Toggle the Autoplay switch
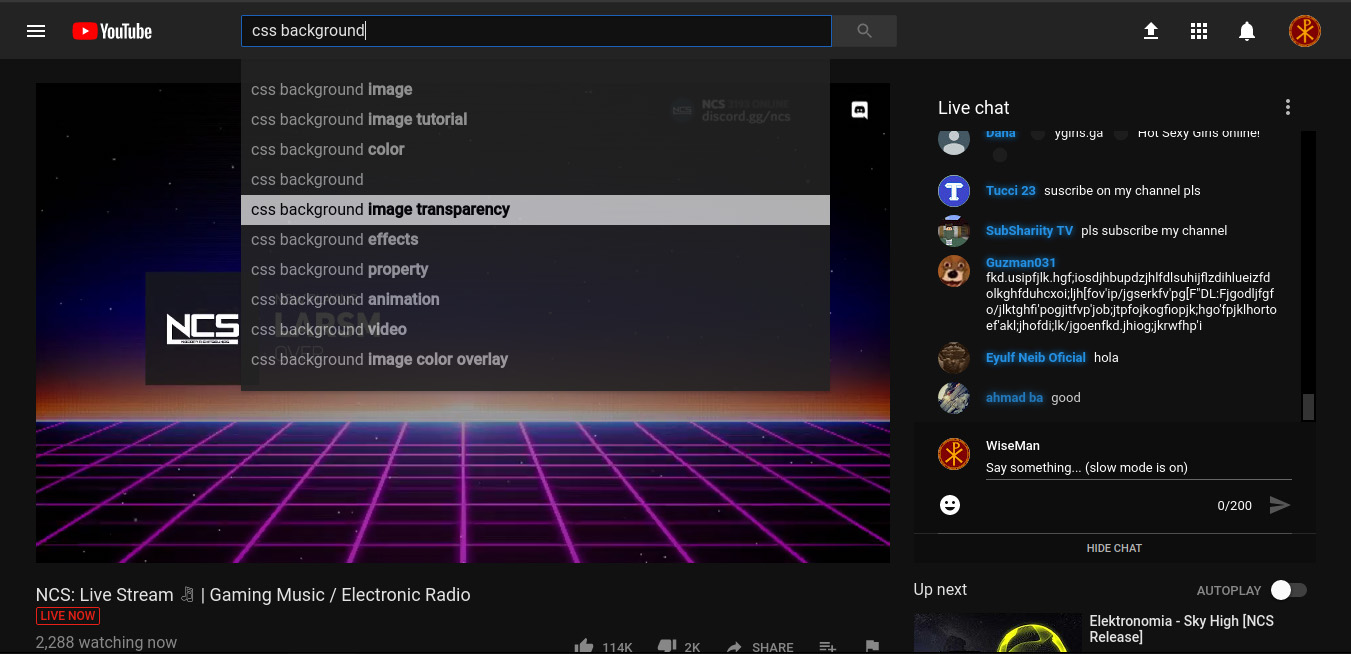This screenshot has width=1351, height=654. 1288,590
